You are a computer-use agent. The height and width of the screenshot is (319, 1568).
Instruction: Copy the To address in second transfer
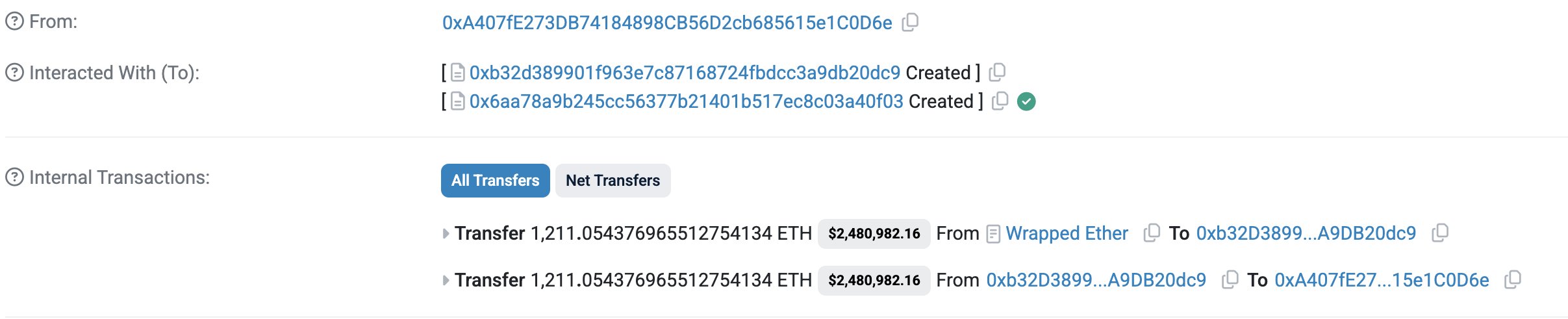click(x=1512, y=279)
